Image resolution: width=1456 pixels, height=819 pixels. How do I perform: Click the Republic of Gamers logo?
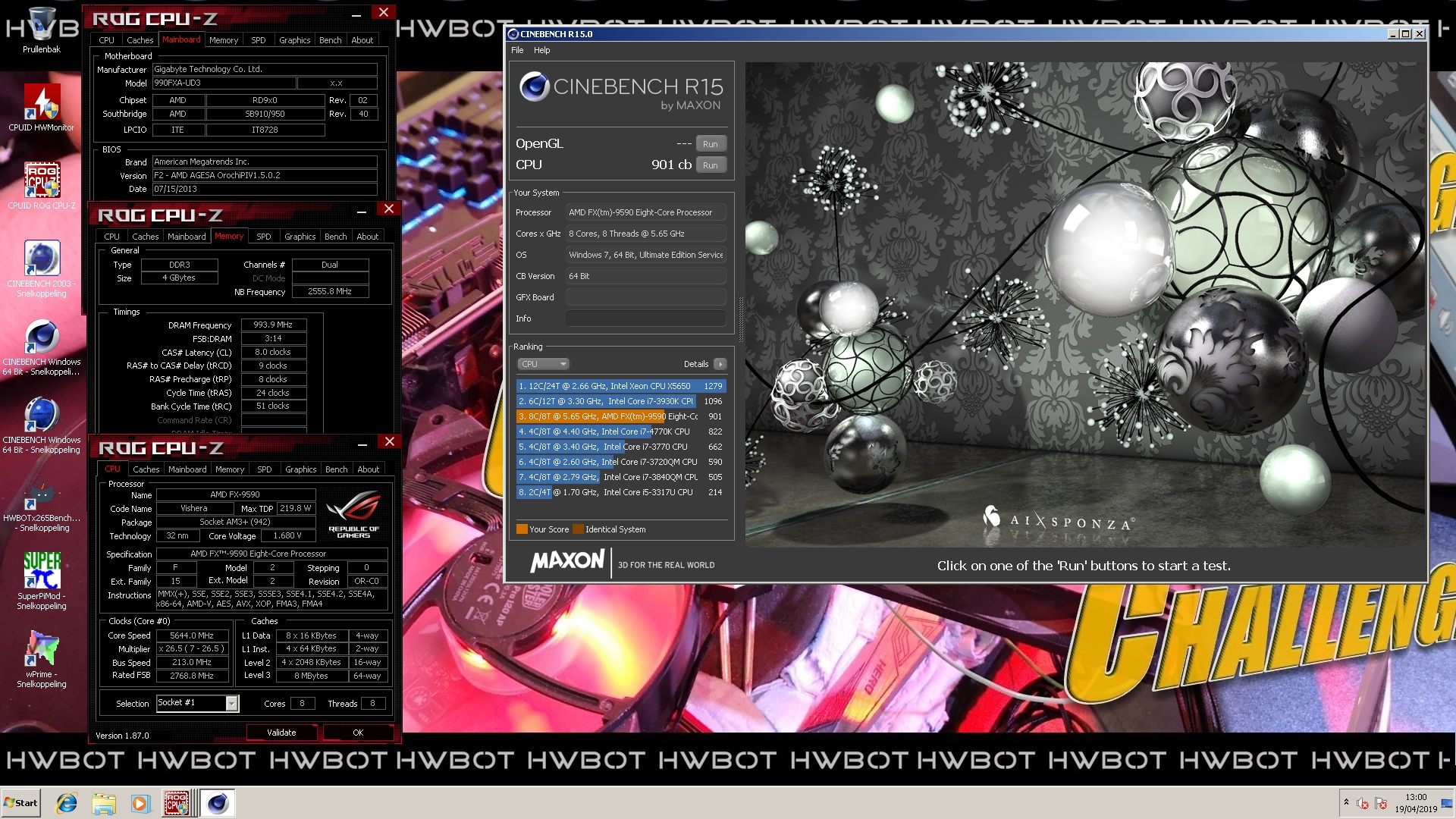point(354,515)
